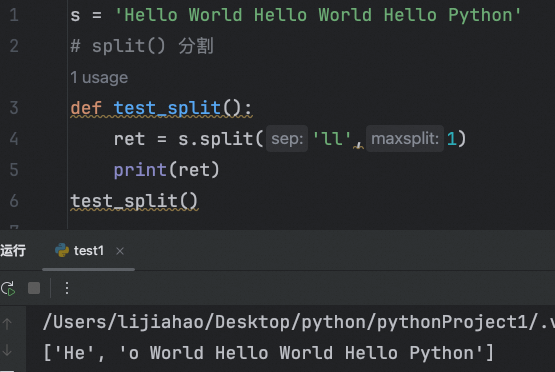Click line number 2 in the gutter
The height and width of the screenshot is (372, 555).
click(14, 46)
